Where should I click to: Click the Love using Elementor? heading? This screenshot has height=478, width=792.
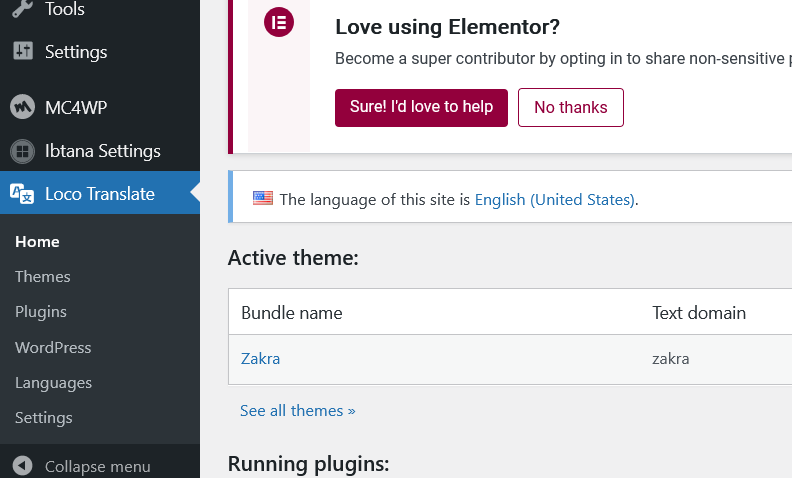coord(448,27)
